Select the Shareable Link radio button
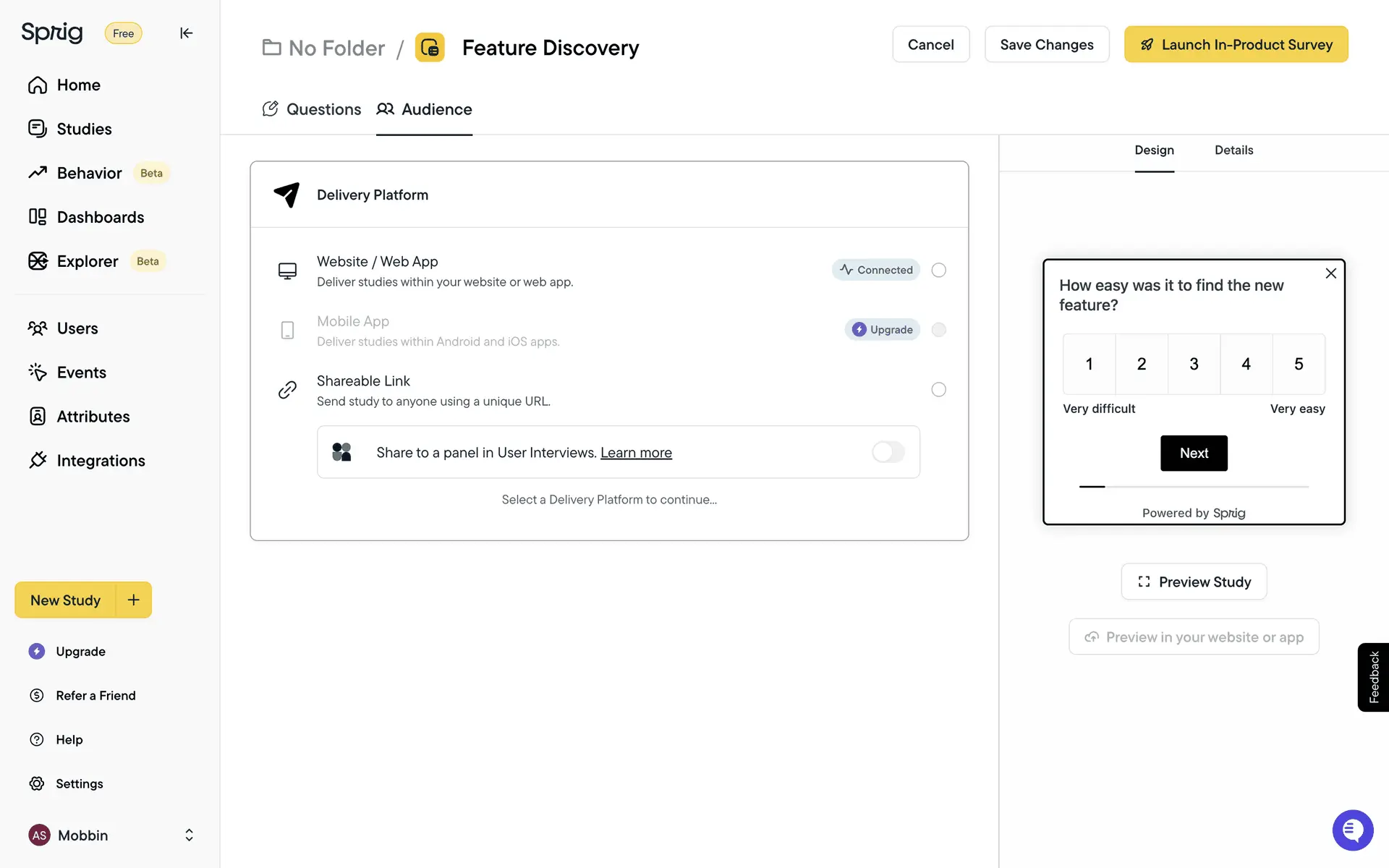 pyautogui.click(x=938, y=389)
